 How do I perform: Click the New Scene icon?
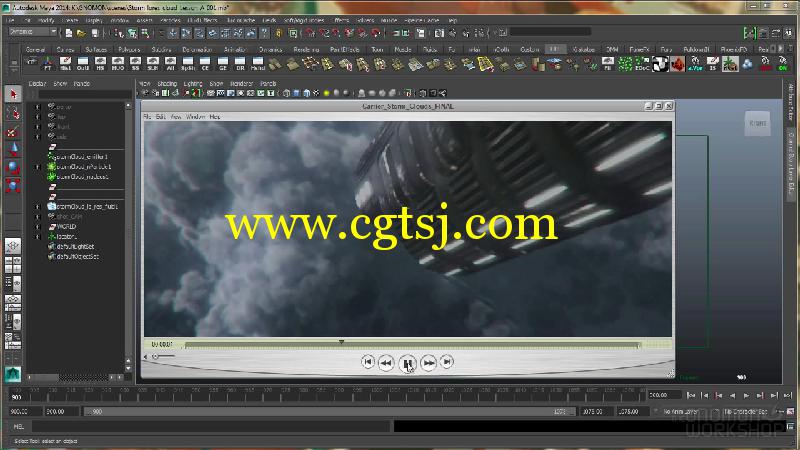pos(69,33)
